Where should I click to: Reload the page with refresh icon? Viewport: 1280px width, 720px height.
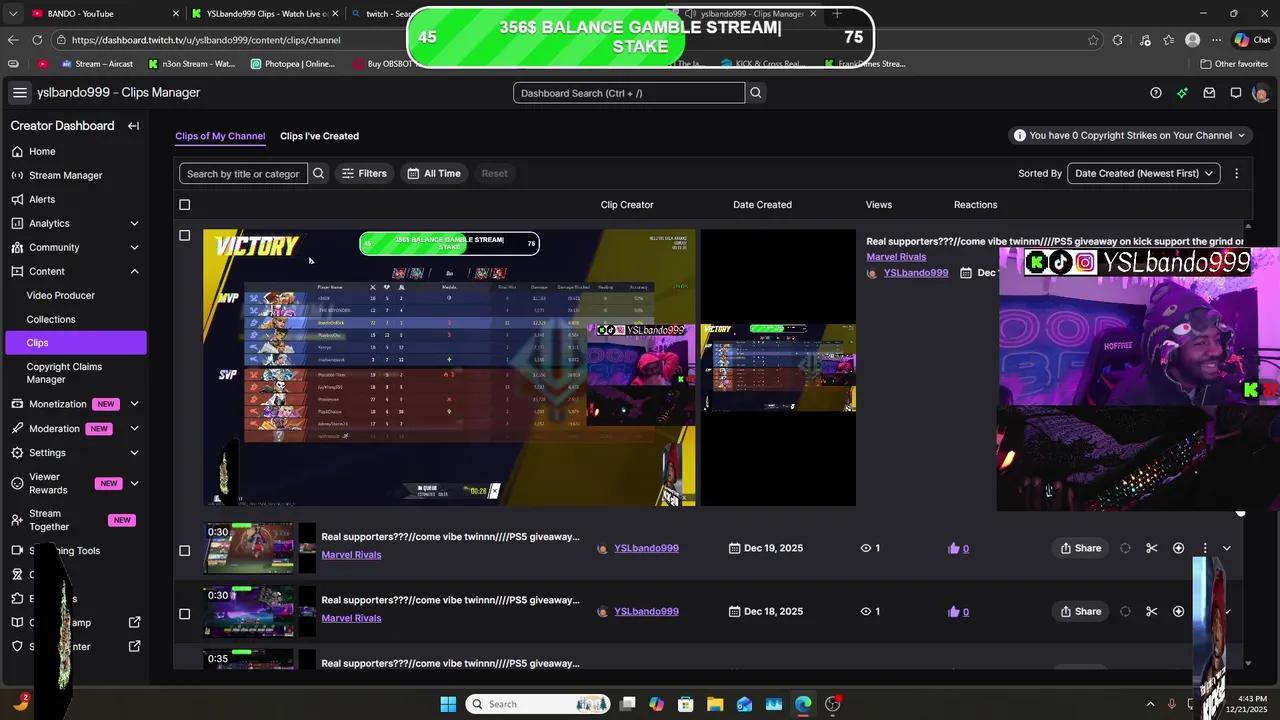[x=37, y=40]
